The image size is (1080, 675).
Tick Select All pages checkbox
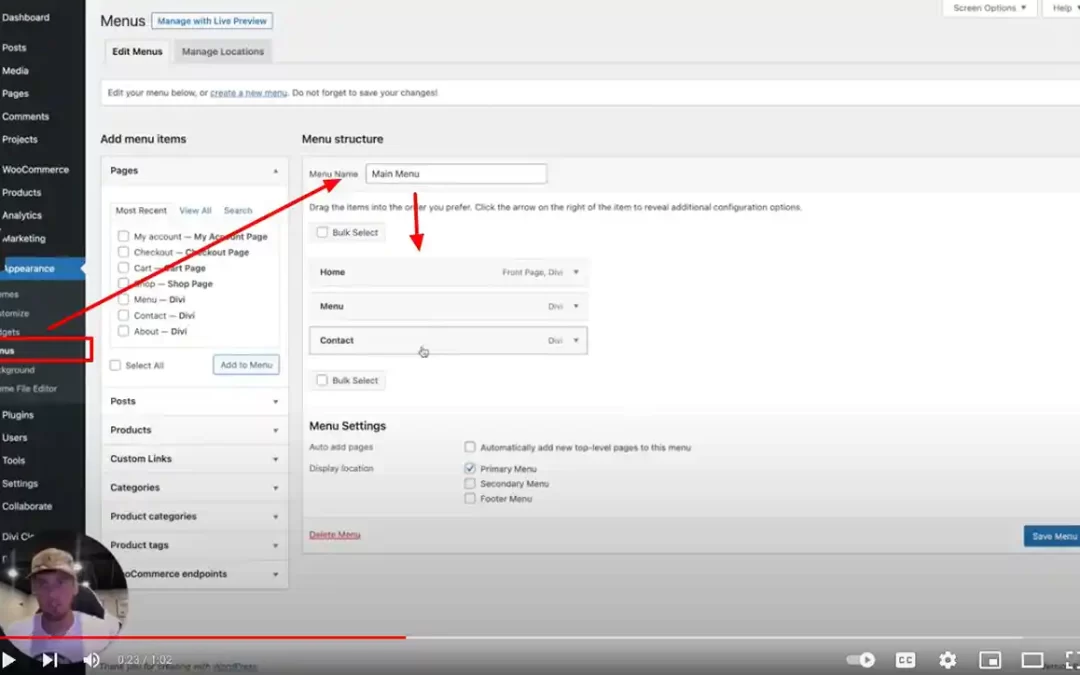[115, 365]
